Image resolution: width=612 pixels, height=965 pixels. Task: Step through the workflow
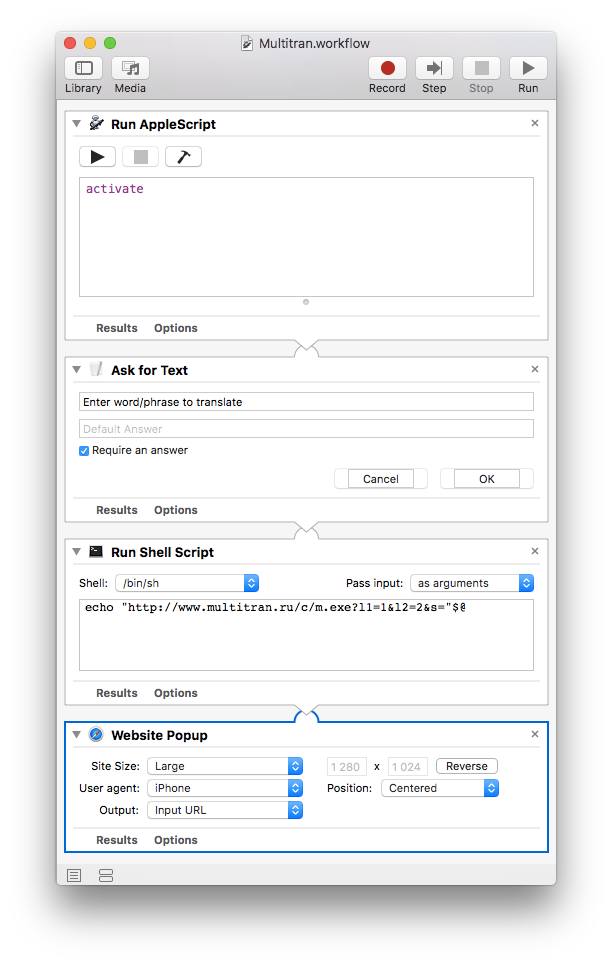click(x=434, y=68)
